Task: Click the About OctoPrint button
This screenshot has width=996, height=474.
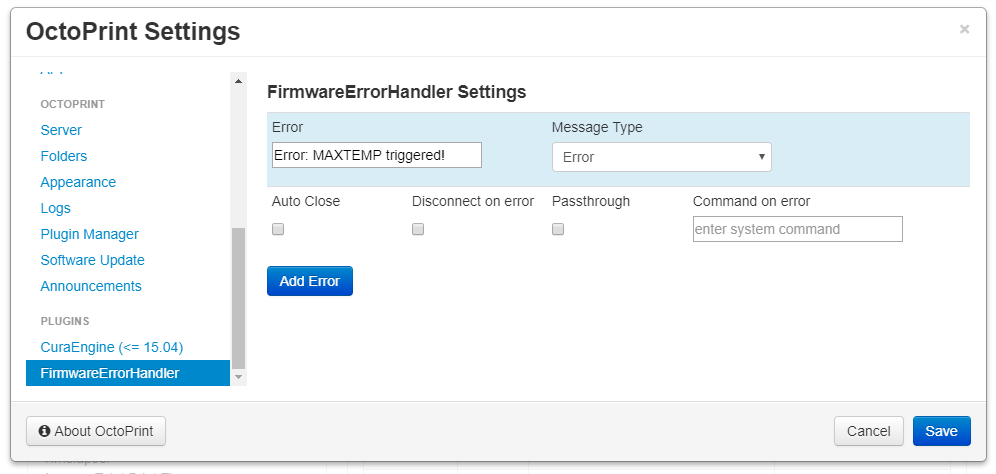Action: 96,431
